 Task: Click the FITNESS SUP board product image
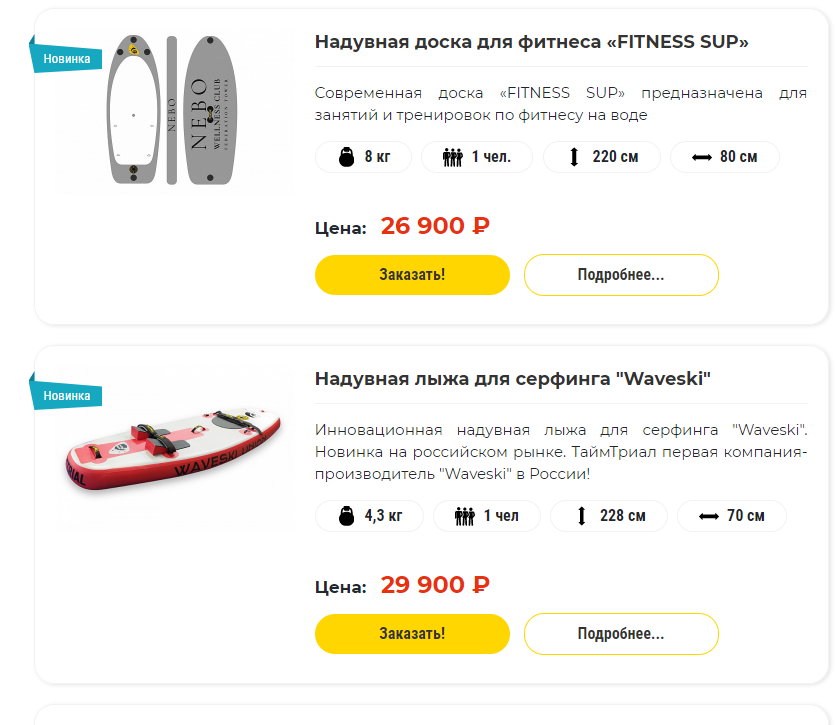pos(170,110)
